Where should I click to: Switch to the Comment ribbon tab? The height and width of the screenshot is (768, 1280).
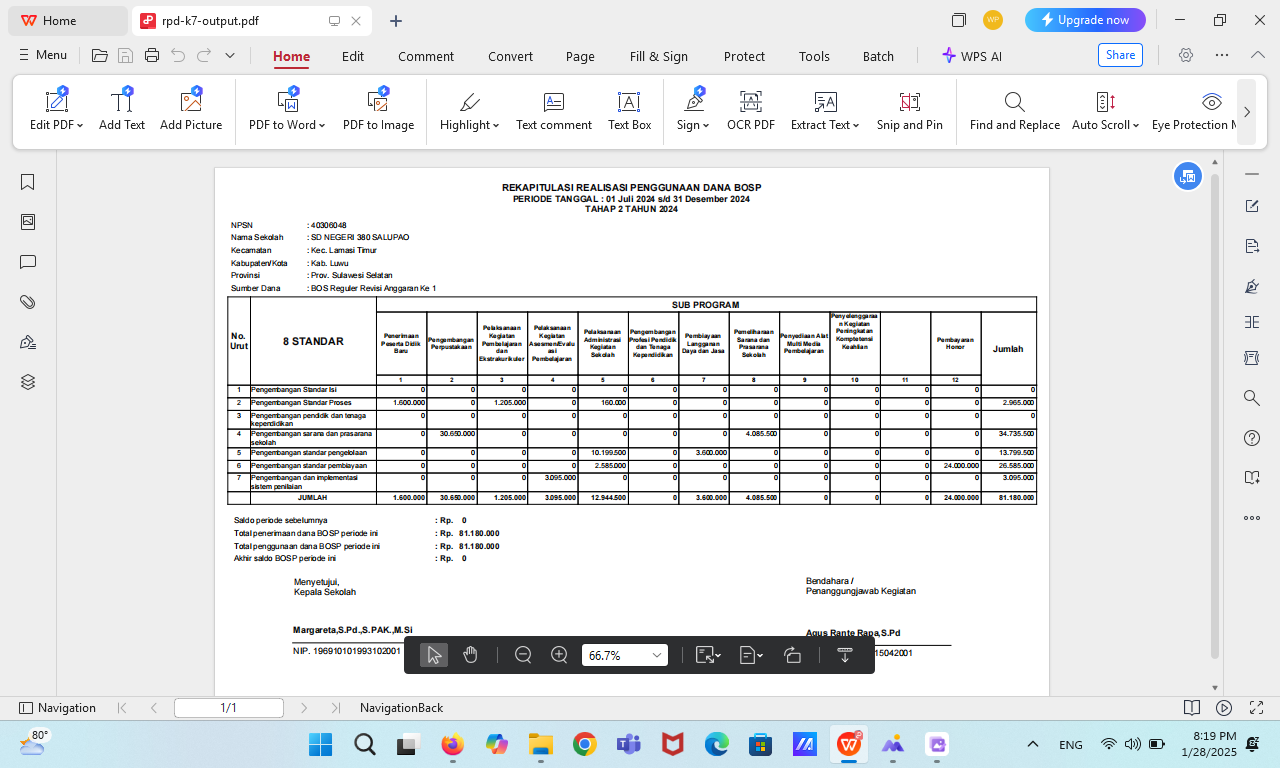pyautogui.click(x=426, y=56)
